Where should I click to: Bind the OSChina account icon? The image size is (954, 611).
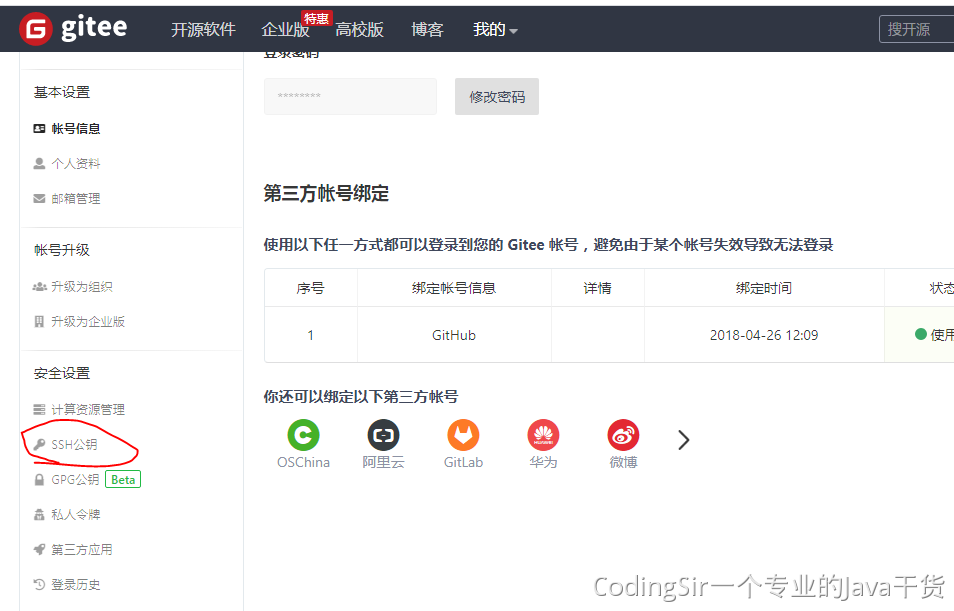click(303, 435)
